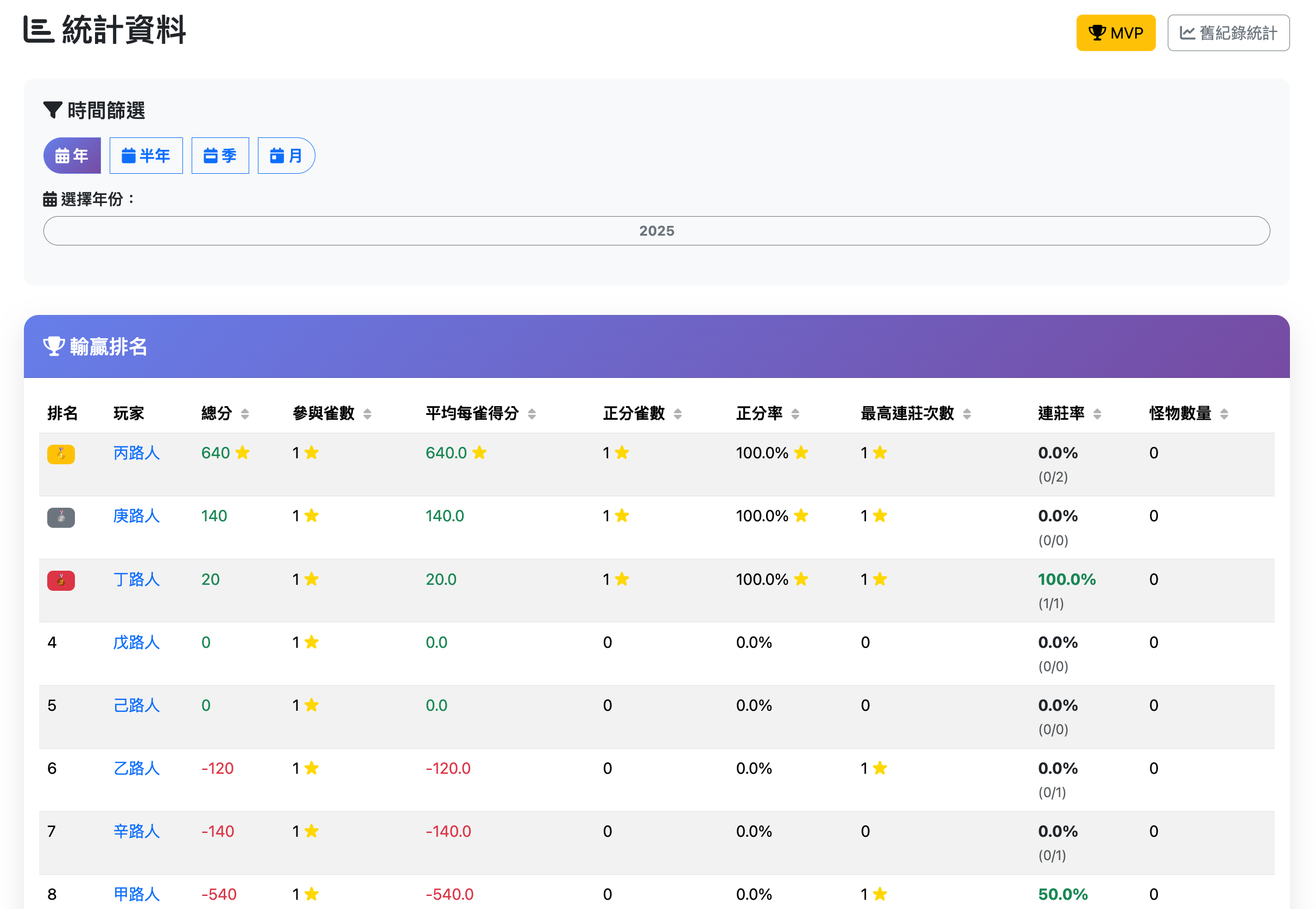This screenshot has height=909, width=1316.
Task: Click the funnel icon beside 時間篩選
Action: click(x=53, y=110)
